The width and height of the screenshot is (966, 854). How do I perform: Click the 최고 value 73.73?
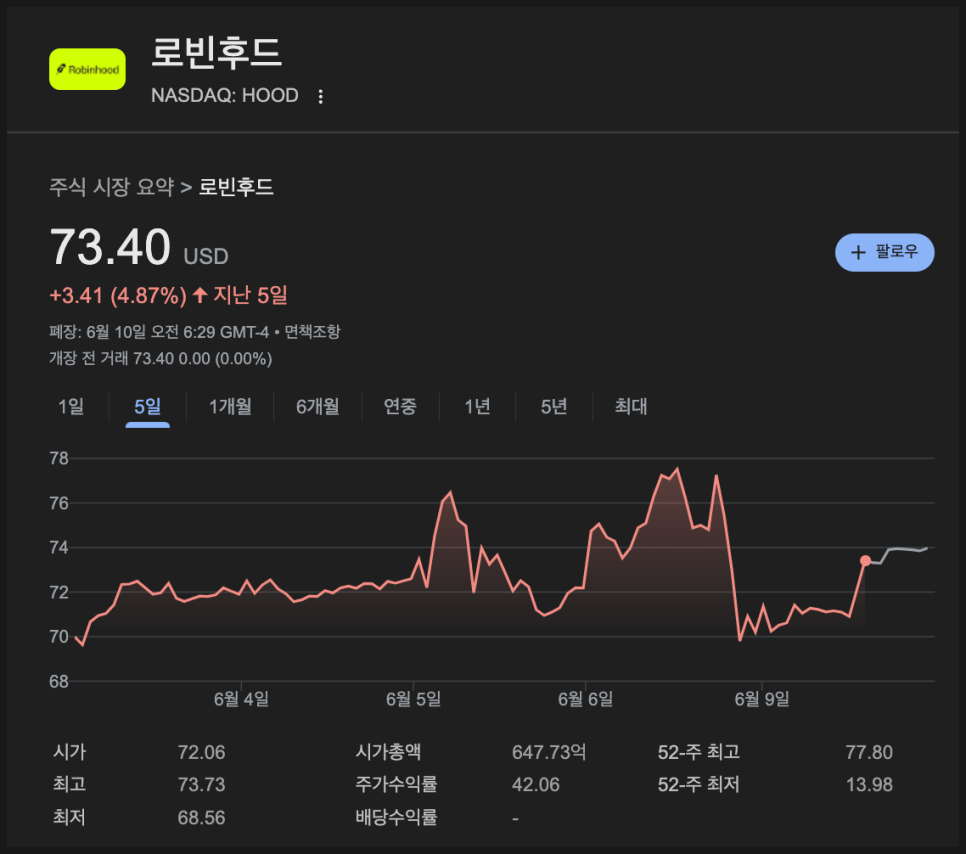[201, 785]
